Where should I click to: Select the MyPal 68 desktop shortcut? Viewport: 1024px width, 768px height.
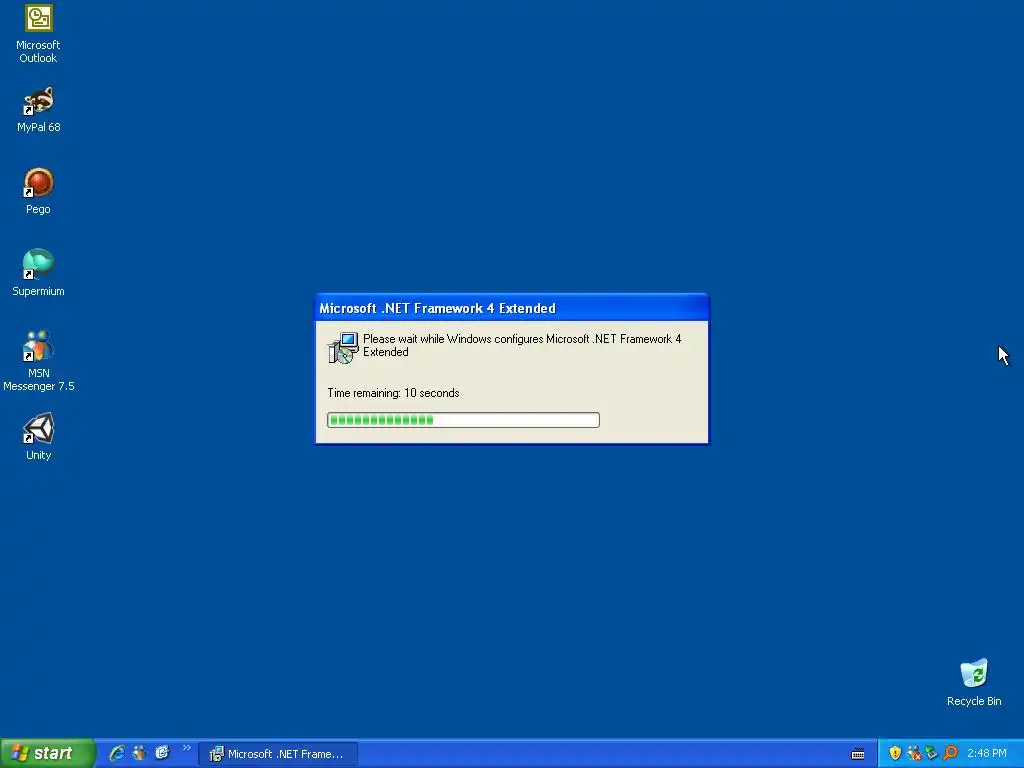point(39,110)
